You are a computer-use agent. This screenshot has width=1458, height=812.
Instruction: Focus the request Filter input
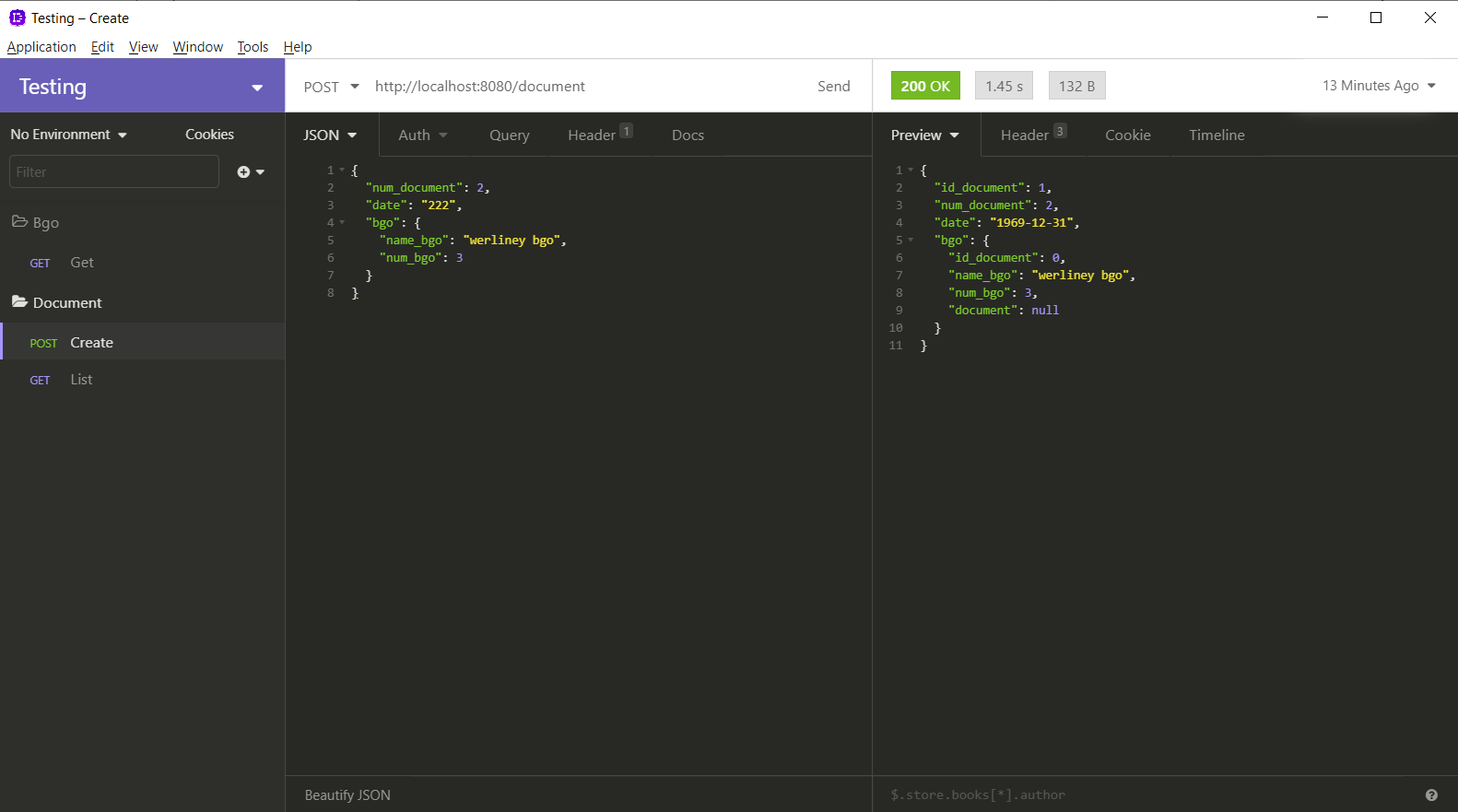114,171
